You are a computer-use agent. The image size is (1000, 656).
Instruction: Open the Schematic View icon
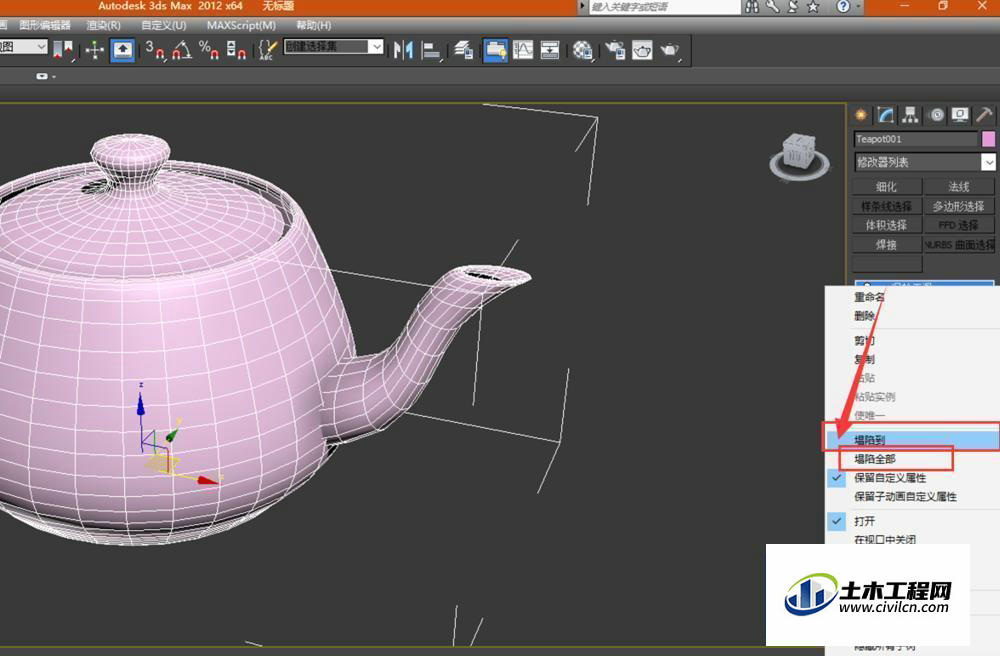(550, 50)
